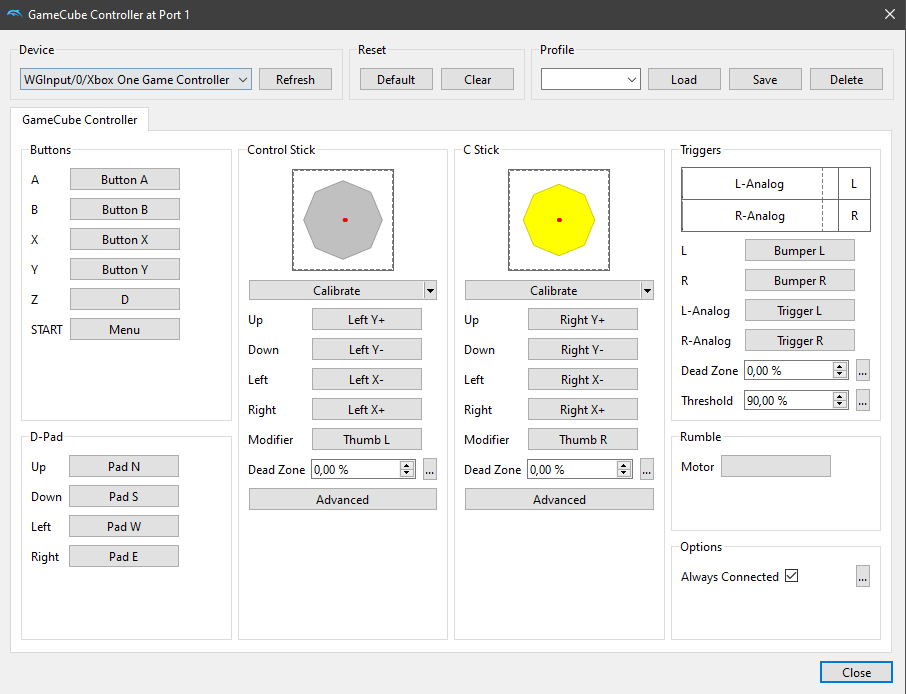Open the Profile combo box
Image resolution: width=906 pixels, height=694 pixels.
coord(591,80)
